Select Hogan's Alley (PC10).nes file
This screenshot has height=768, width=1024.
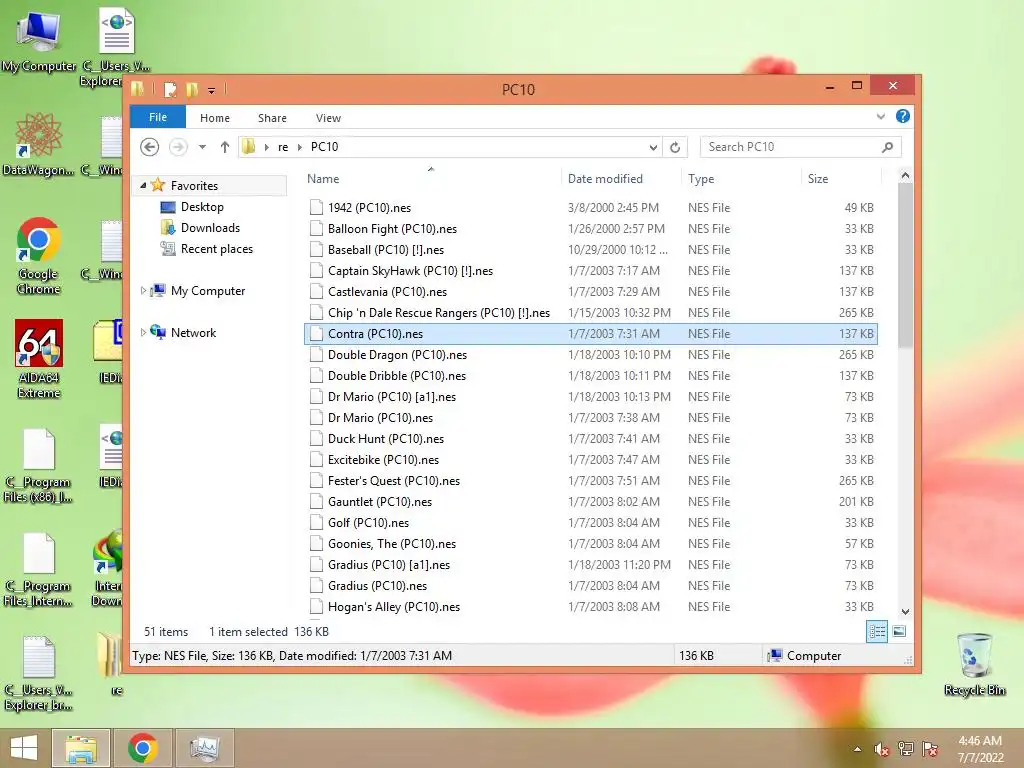point(590,607)
